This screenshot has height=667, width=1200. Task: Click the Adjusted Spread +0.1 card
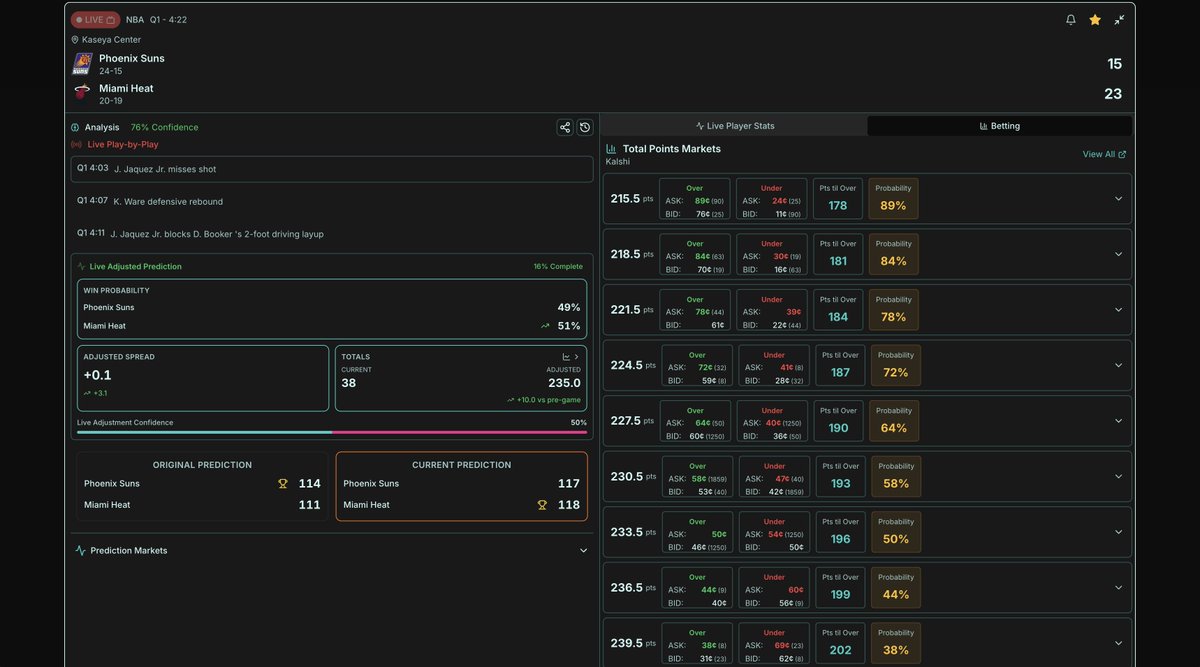point(203,378)
